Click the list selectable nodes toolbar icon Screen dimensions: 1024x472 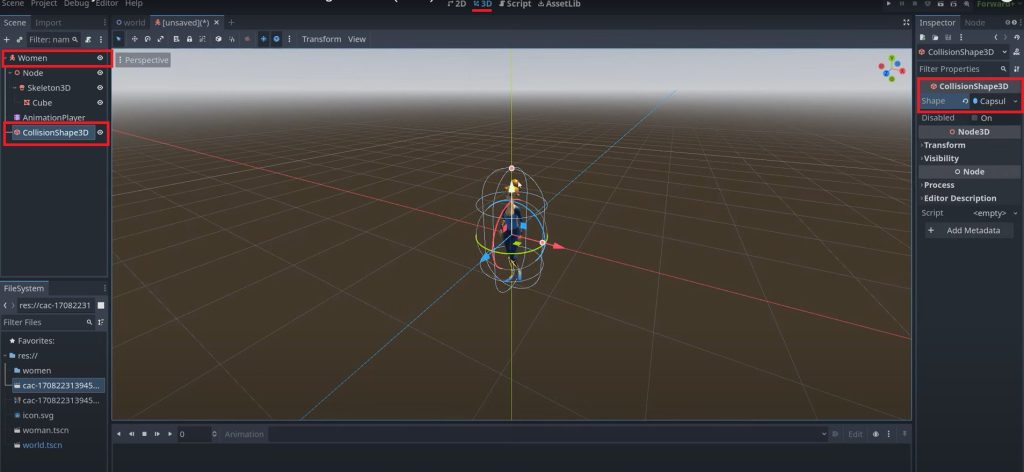pos(176,39)
